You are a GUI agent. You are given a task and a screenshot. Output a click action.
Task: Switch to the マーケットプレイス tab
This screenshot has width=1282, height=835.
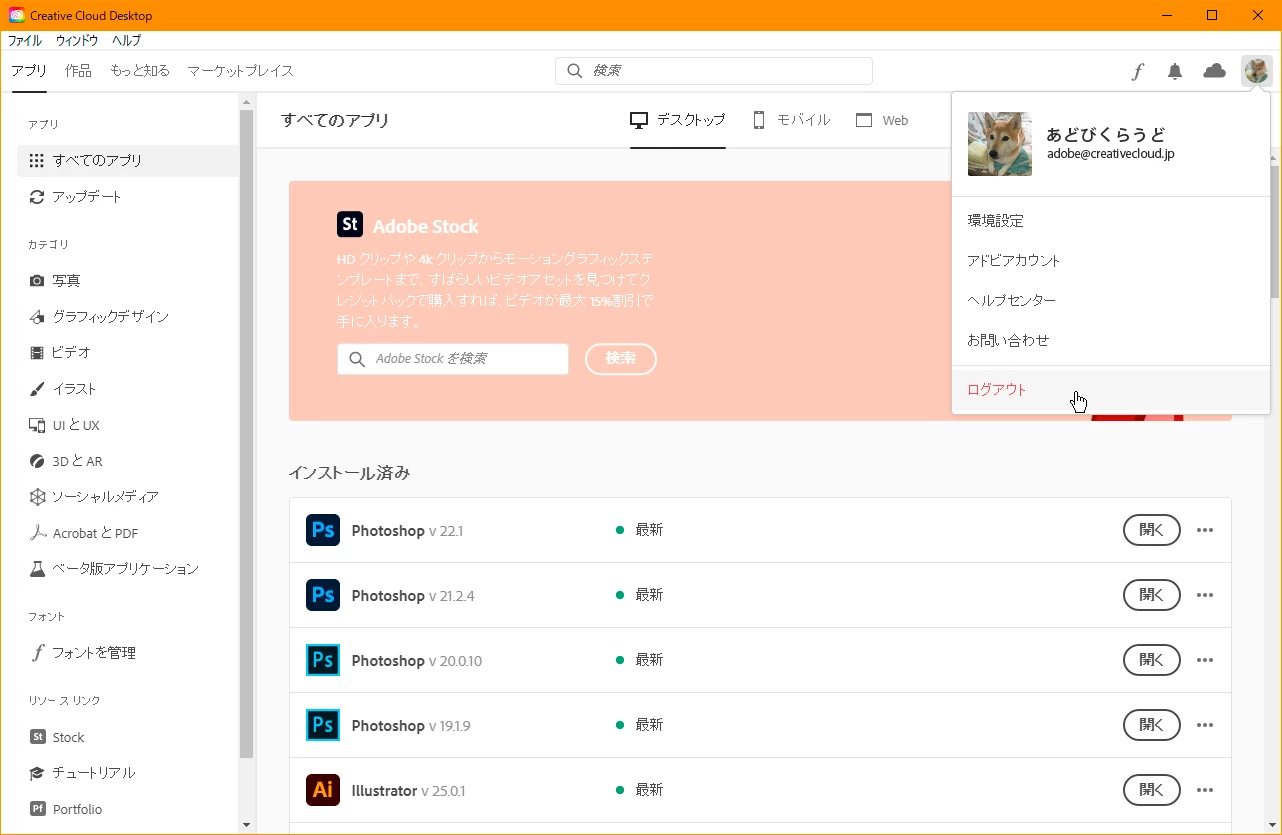click(240, 71)
